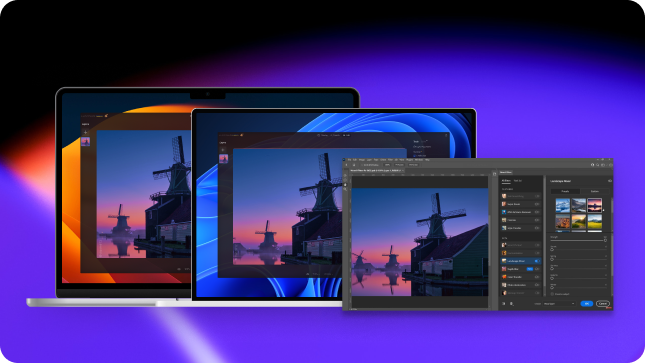Open the Edit menu in Photoshop
Image resolution: width=645 pixels, height=364 pixels.
coord(355,160)
